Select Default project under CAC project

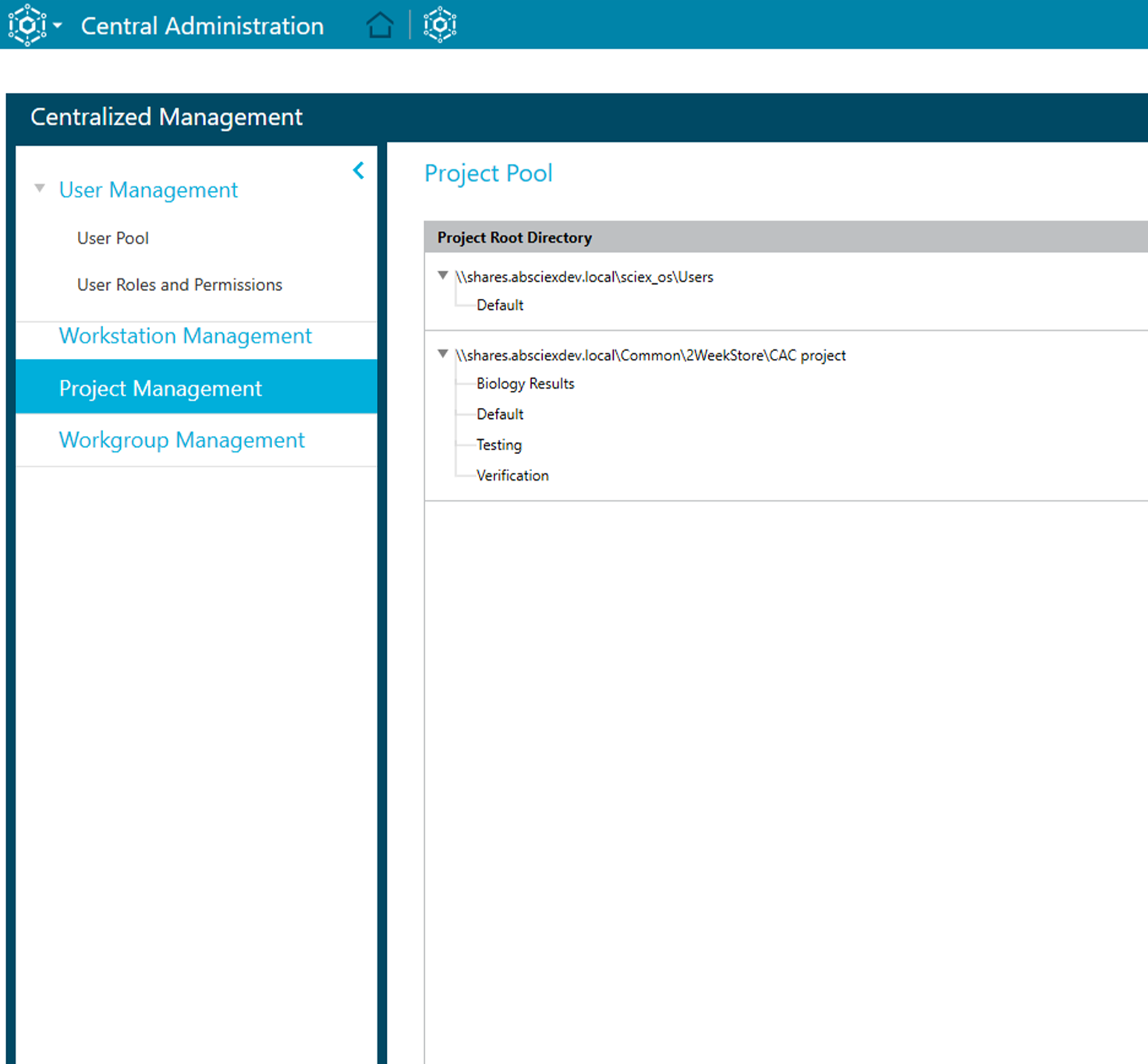500,414
